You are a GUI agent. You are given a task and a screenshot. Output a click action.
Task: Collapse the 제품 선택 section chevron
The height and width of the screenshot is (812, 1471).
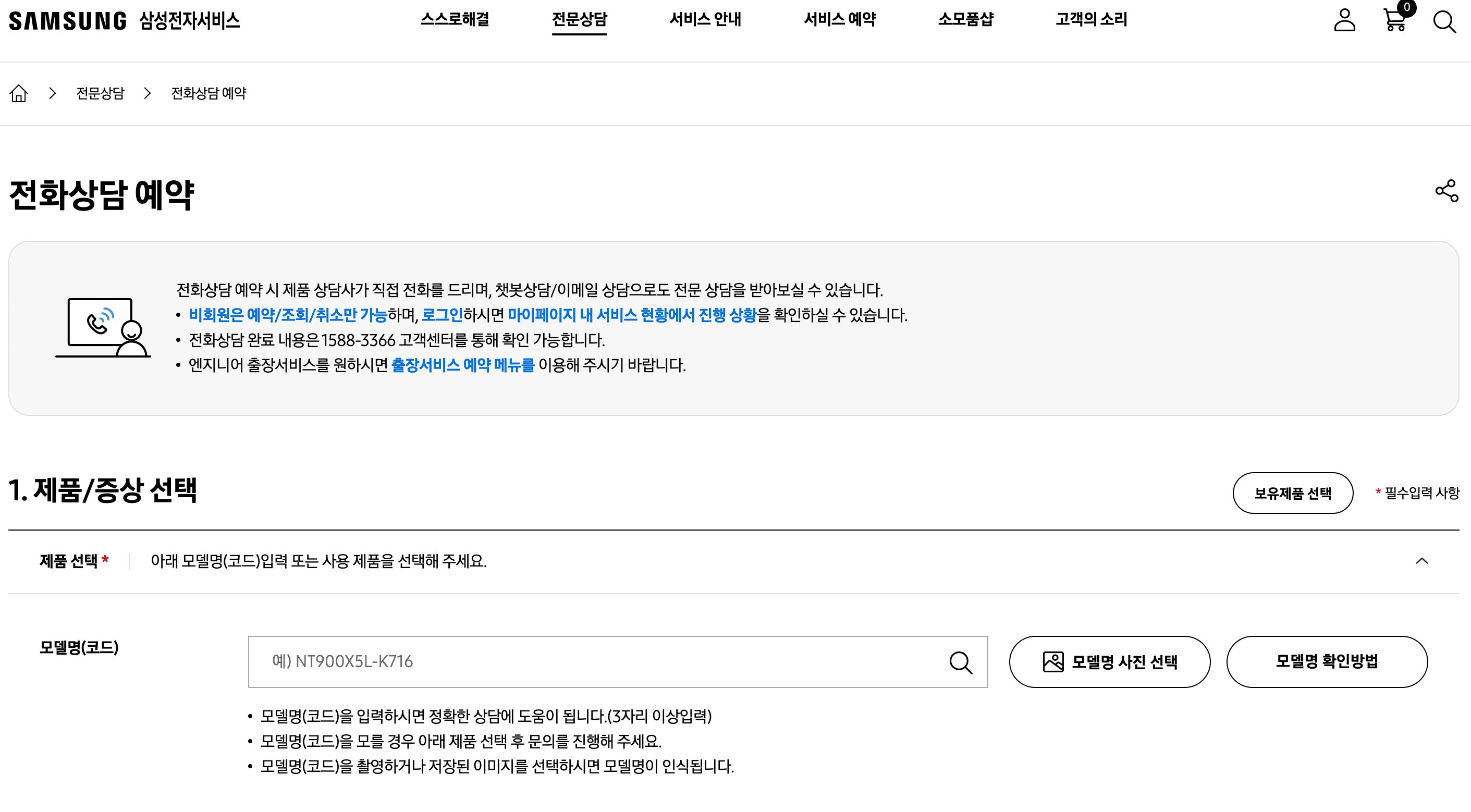1422,561
